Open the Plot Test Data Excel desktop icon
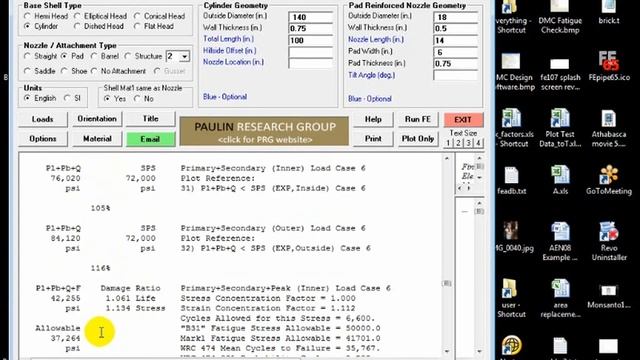This screenshot has height=360, width=640. pyautogui.click(x=560, y=128)
